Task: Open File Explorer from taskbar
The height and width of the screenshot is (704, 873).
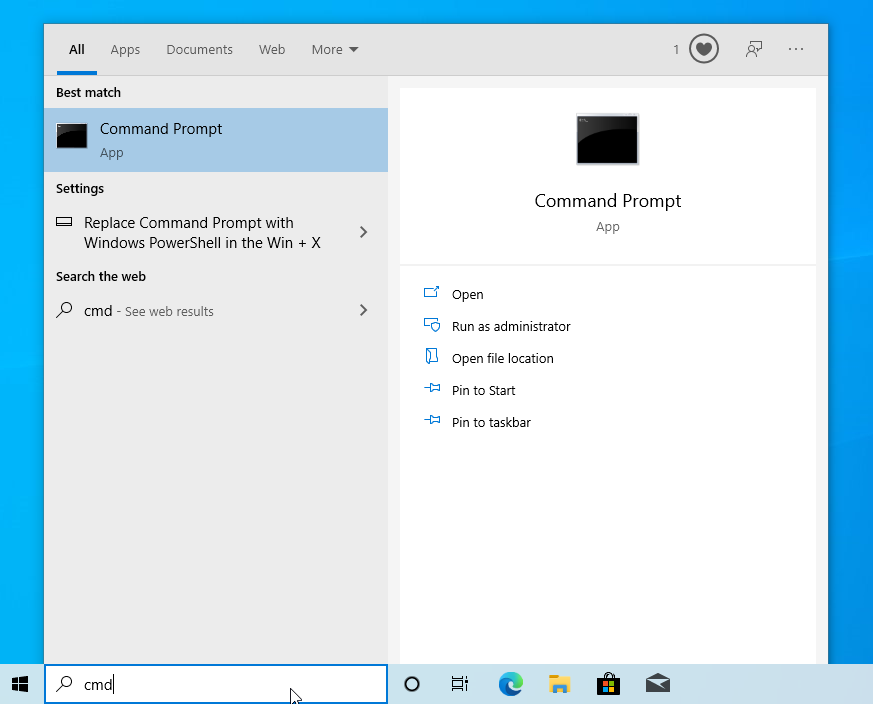Action: pyautogui.click(x=560, y=684)
